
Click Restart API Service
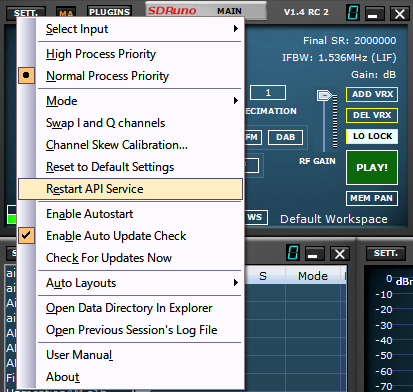click(130, 189)
